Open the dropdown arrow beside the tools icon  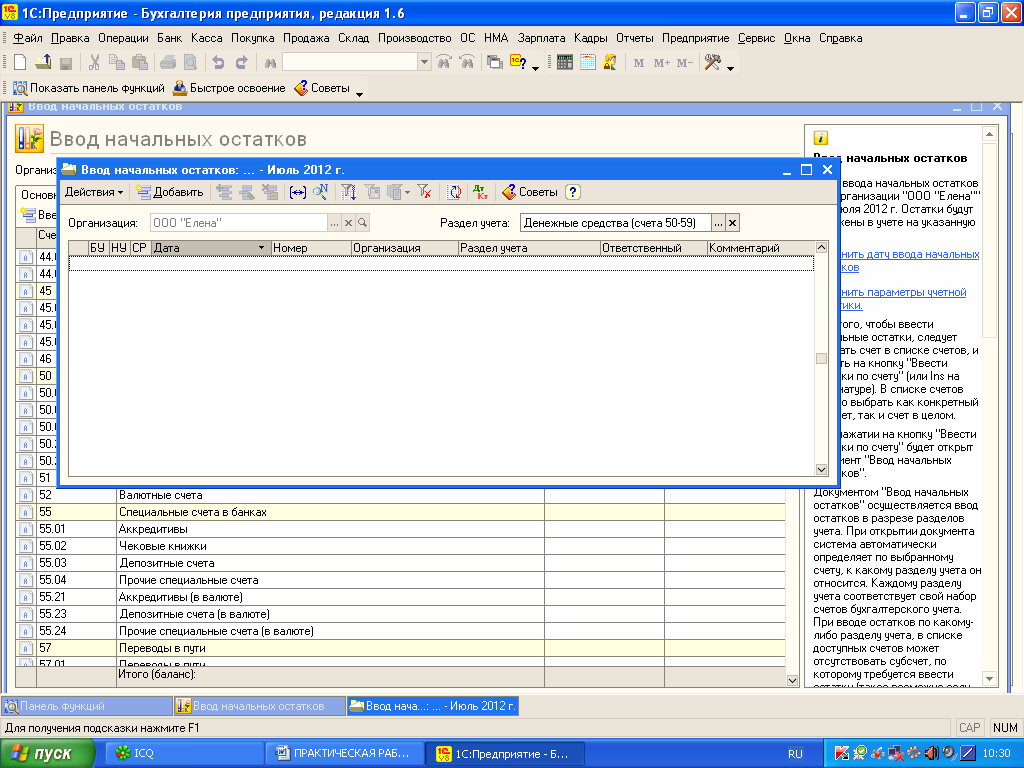731,68
